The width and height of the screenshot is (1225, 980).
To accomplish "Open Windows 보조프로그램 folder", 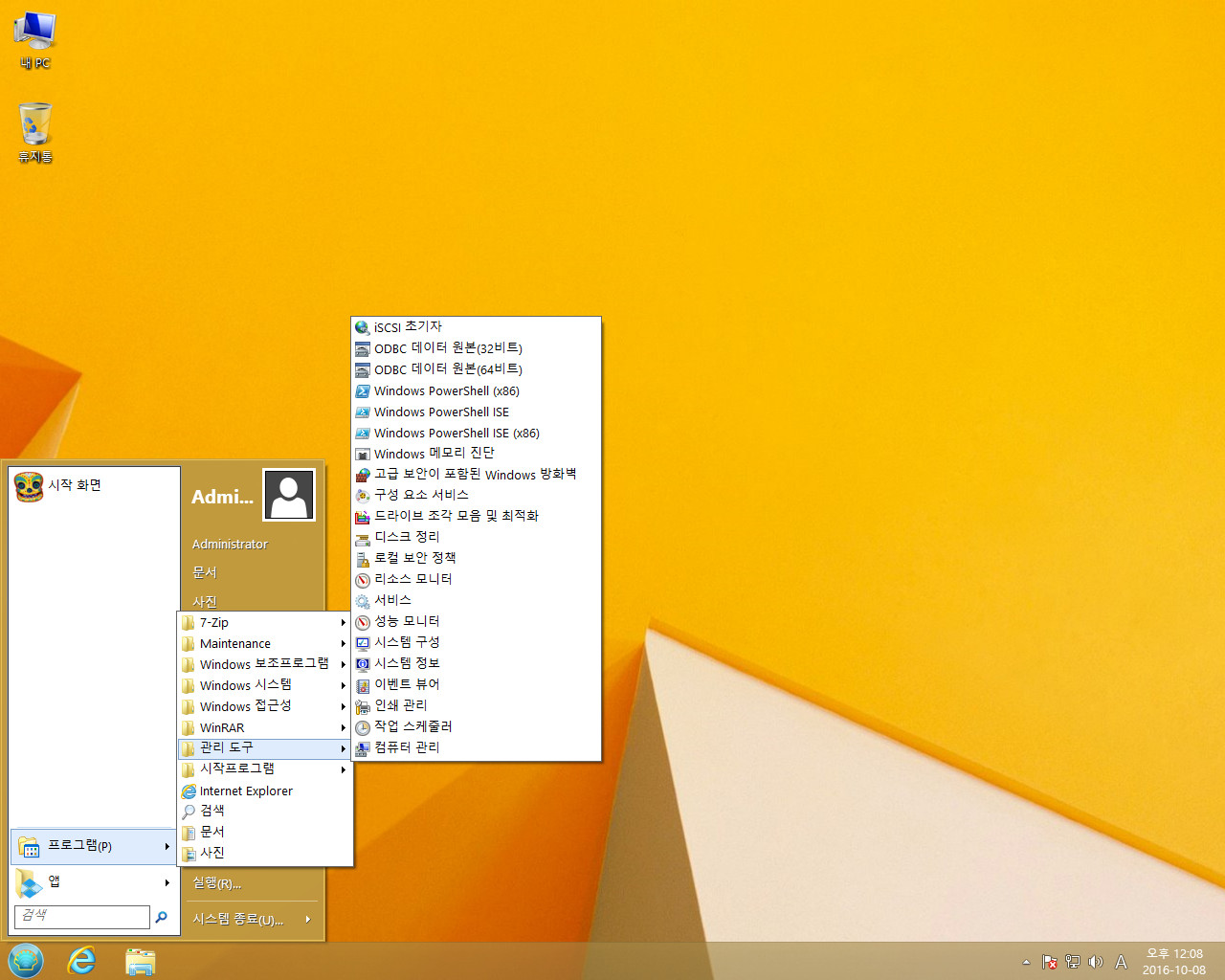I will coord(265,664).
